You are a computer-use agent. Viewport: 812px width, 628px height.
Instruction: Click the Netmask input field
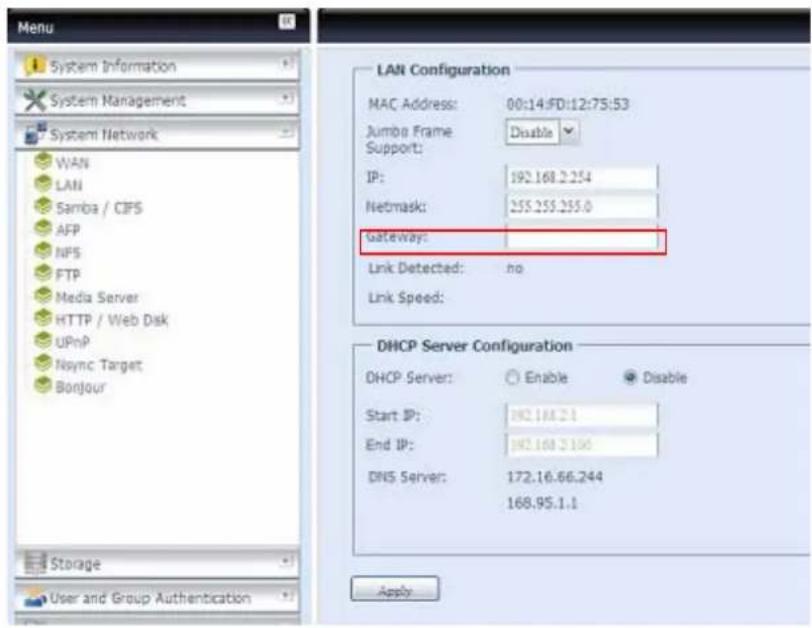tap(582, 207)
